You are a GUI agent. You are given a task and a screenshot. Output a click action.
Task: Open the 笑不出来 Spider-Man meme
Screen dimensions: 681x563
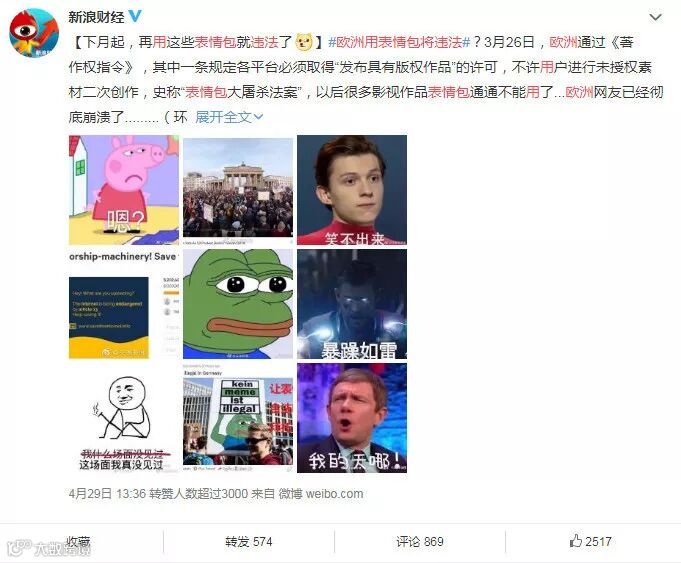point(352,190)
